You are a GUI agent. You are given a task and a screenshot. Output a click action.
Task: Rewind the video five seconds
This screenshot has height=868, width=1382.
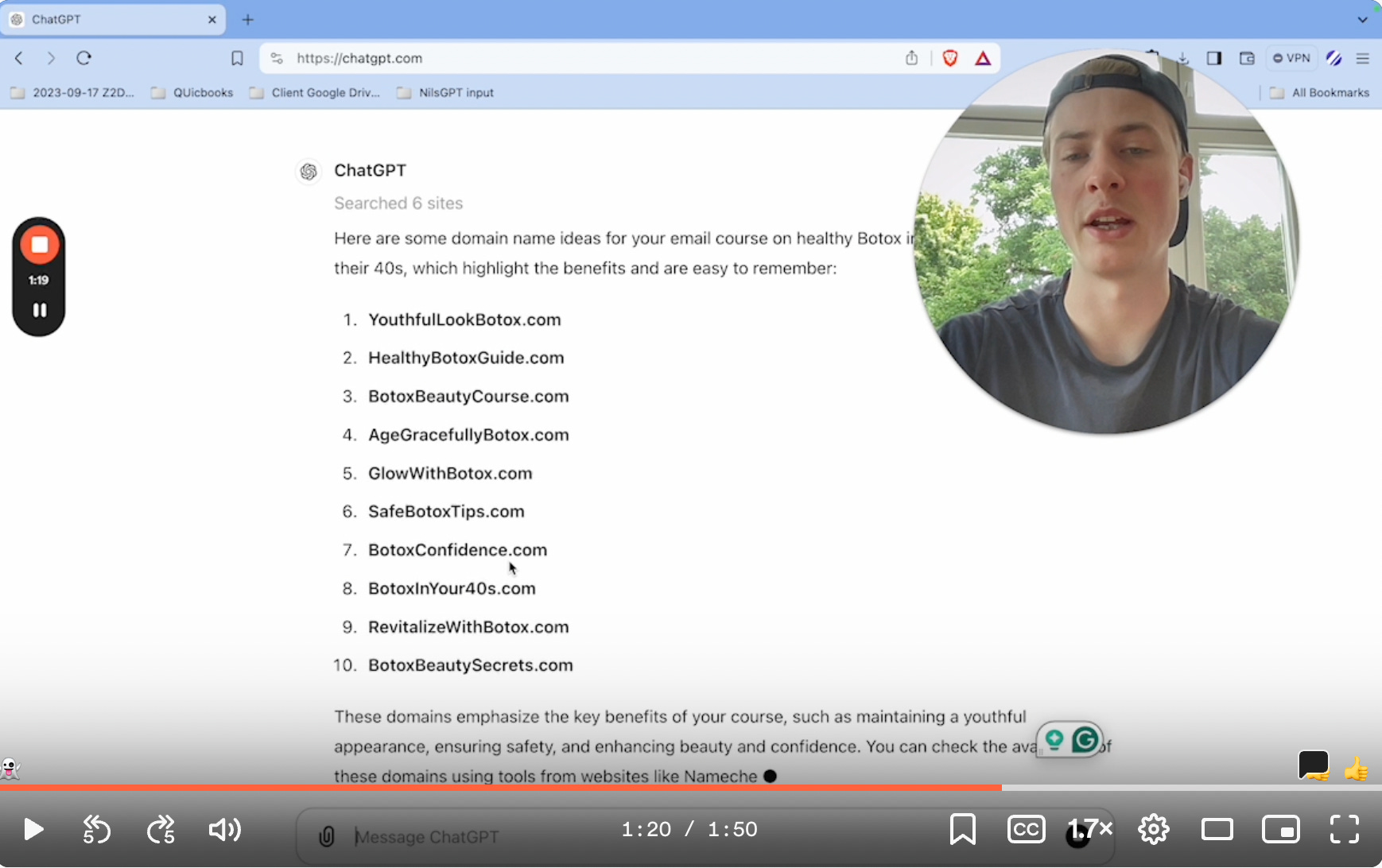point(97,830)
